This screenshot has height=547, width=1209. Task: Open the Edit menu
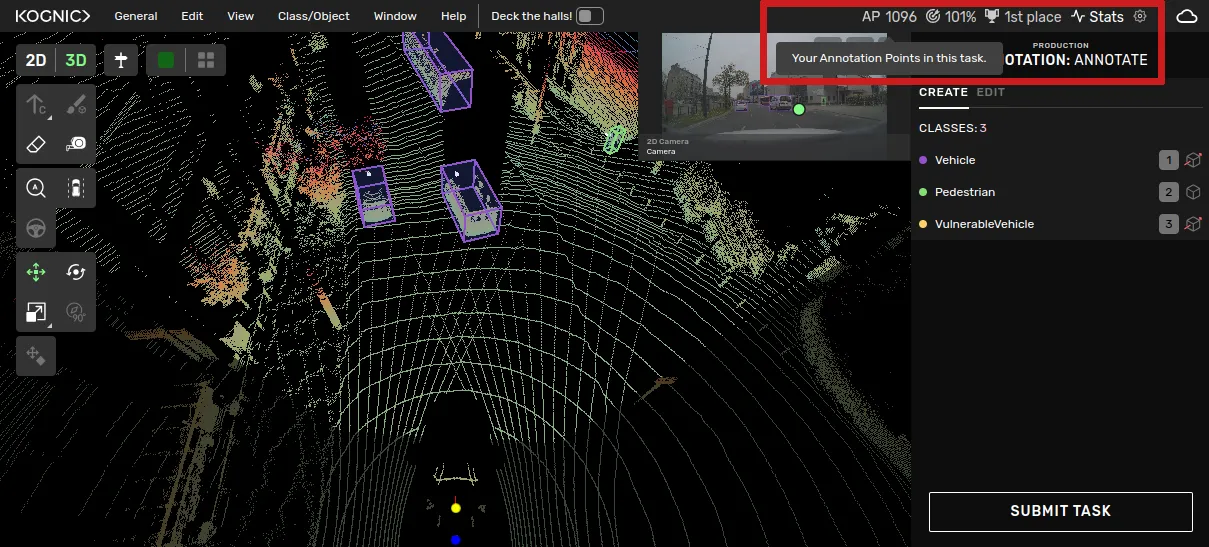192,16
